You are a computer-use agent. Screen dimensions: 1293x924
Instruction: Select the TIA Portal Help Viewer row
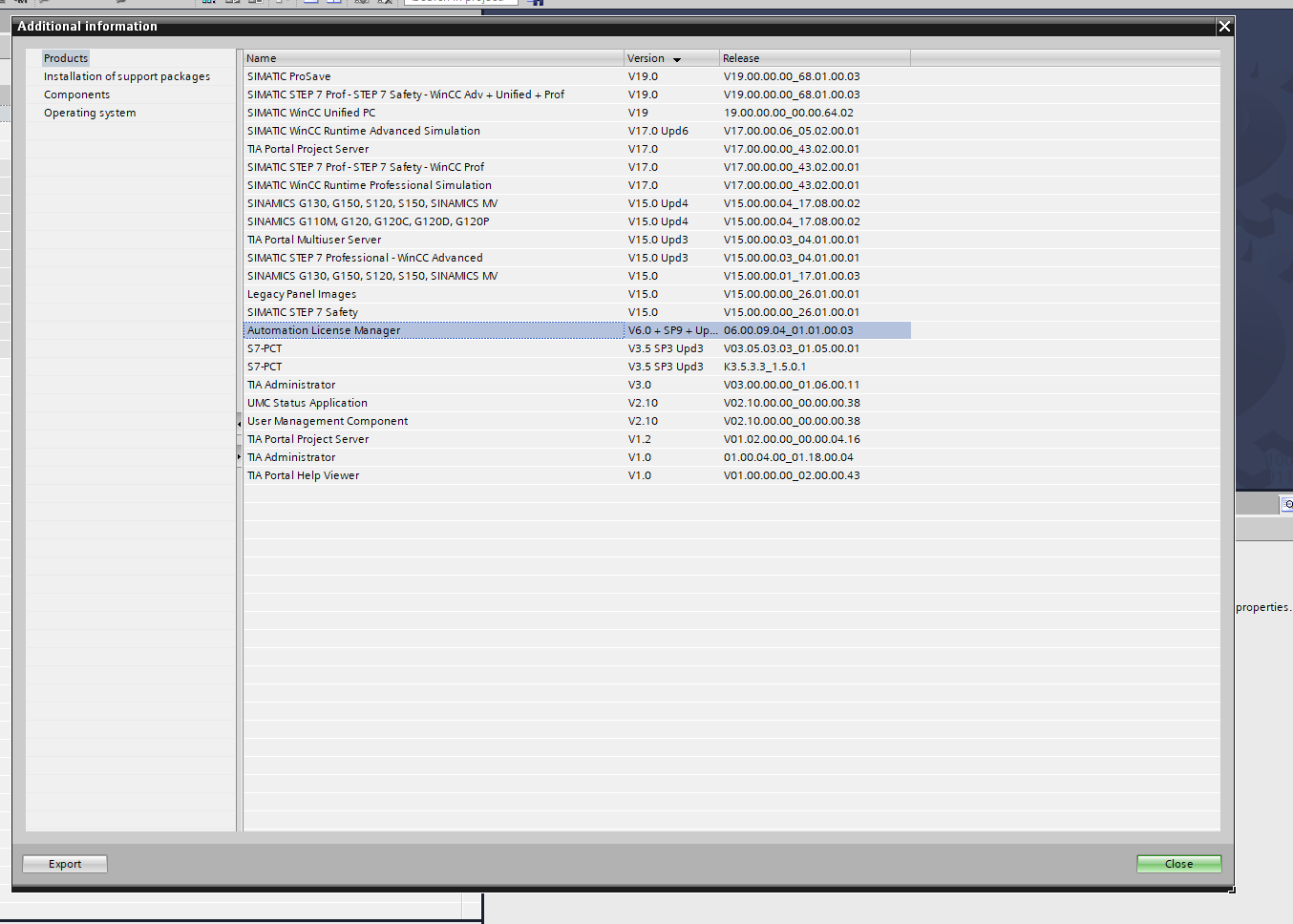point(577,475)
